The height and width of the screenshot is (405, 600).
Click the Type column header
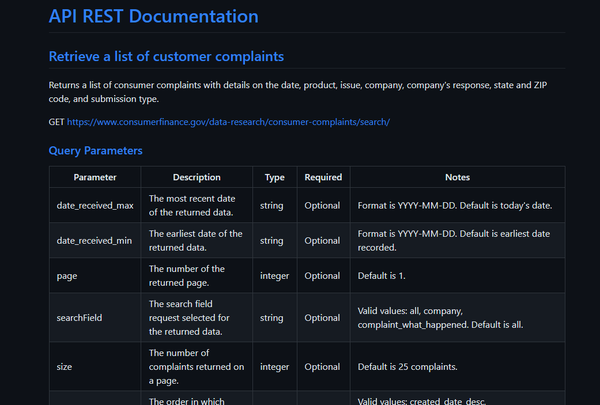[274, 177]
